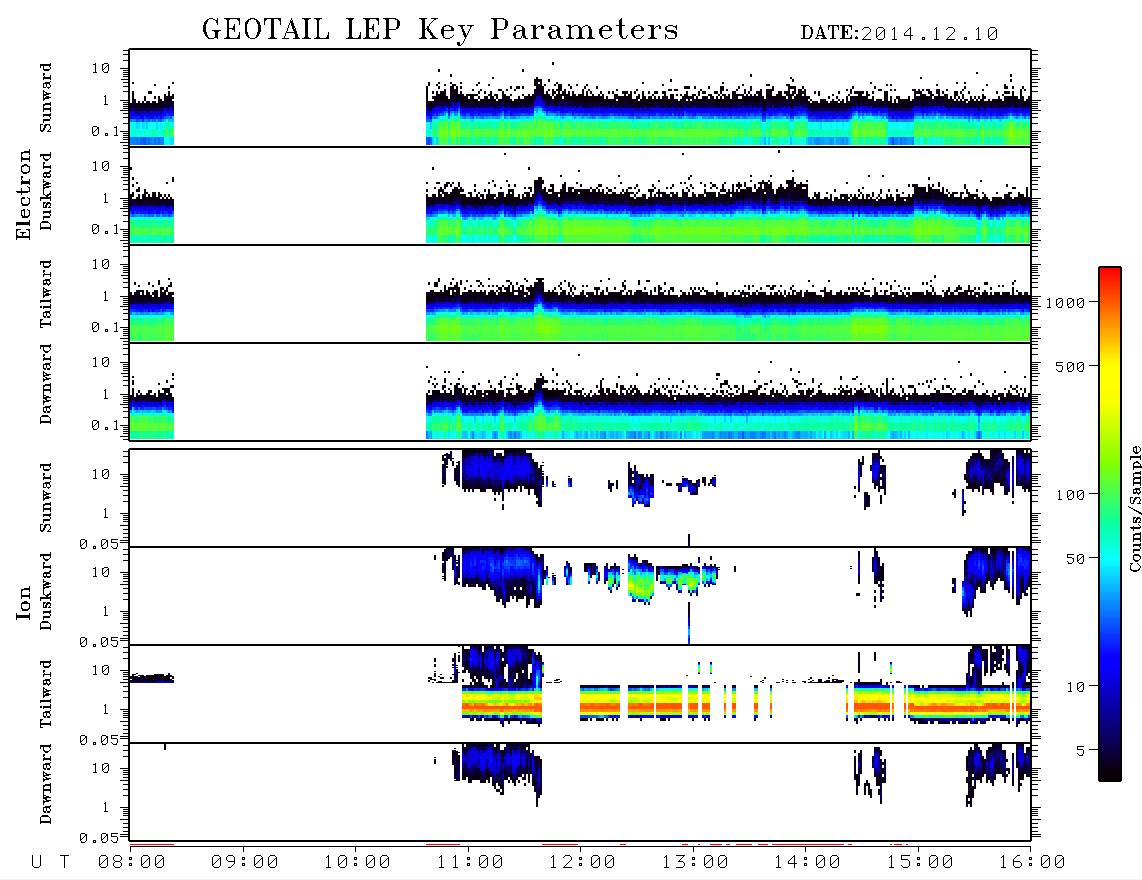The image size is (1142, 880).
Task: Click the GEOTAIL LEP Key Parameters title
Action: [440, 30]
